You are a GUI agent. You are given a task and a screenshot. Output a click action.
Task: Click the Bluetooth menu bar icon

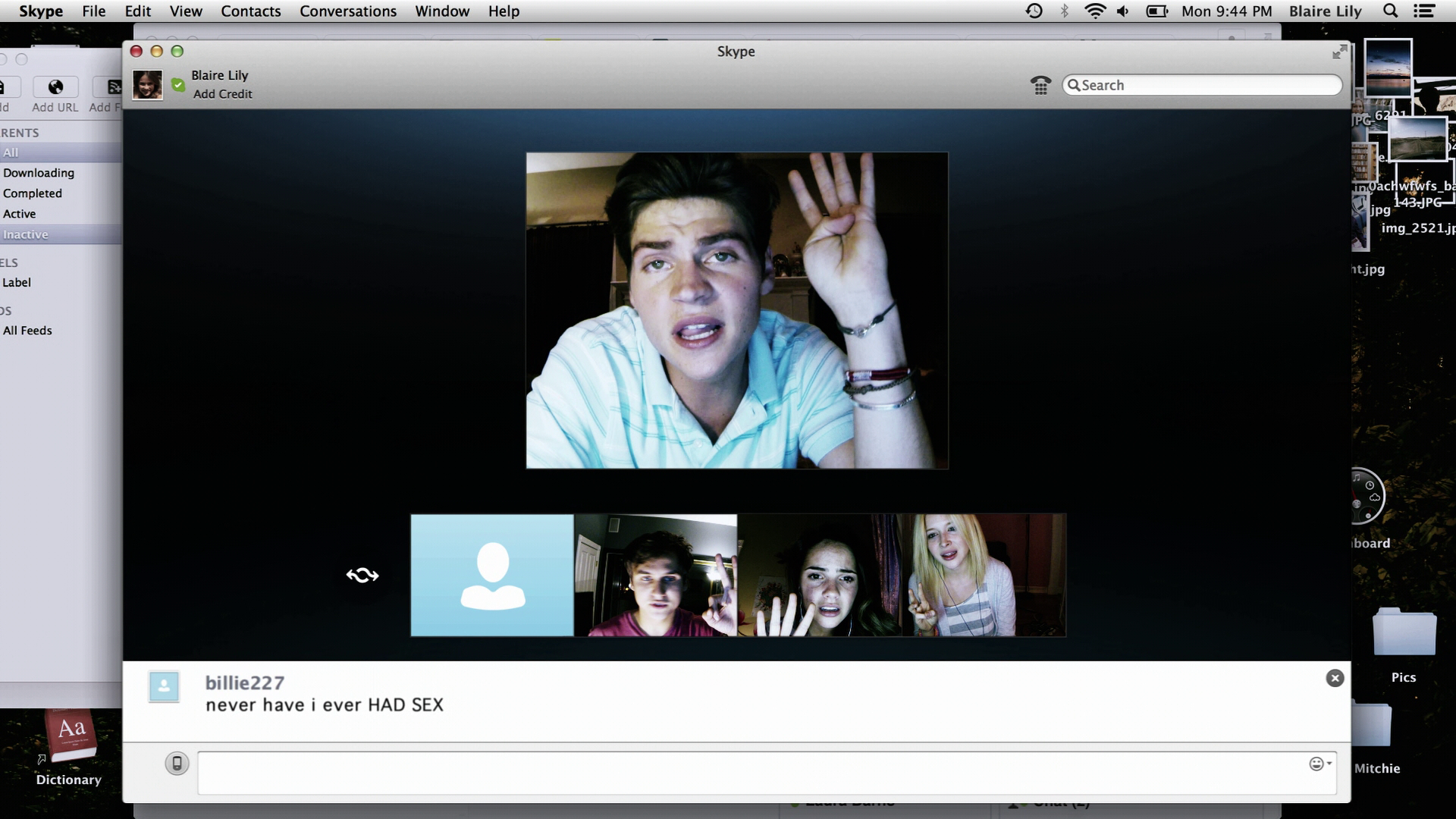coord(1064,11)
